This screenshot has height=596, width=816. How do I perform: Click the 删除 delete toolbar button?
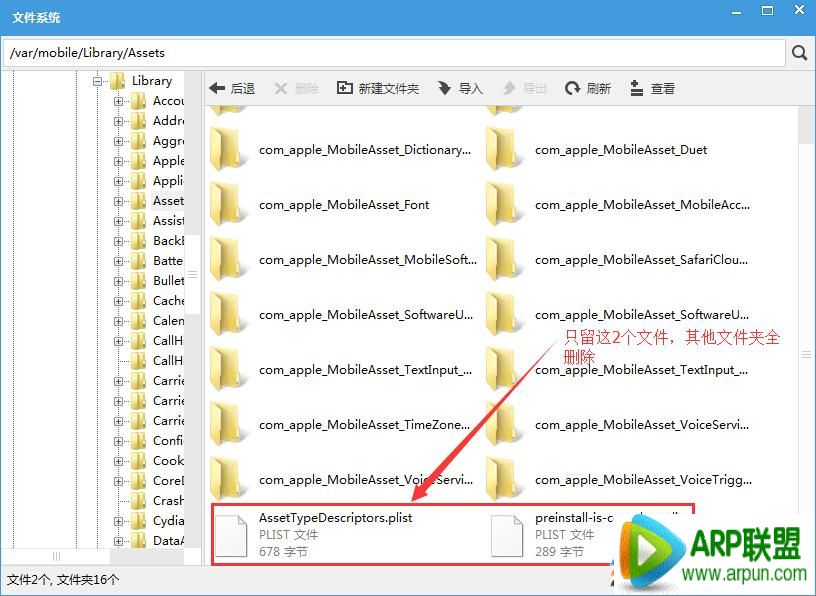[x=296, y=88]
